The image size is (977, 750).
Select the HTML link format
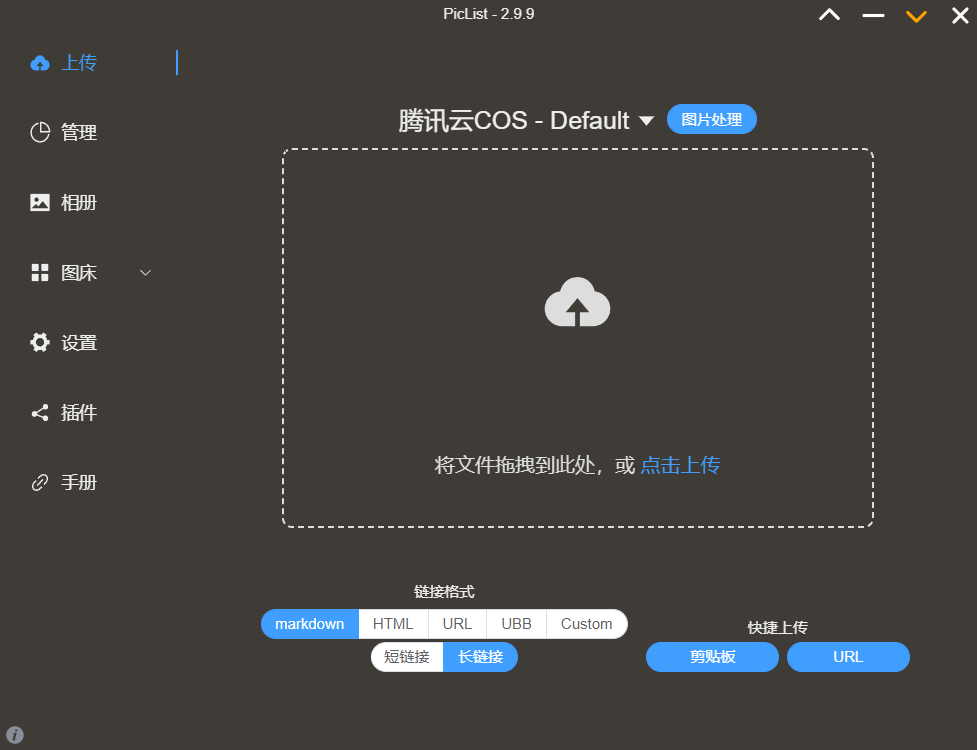point(393,624)
